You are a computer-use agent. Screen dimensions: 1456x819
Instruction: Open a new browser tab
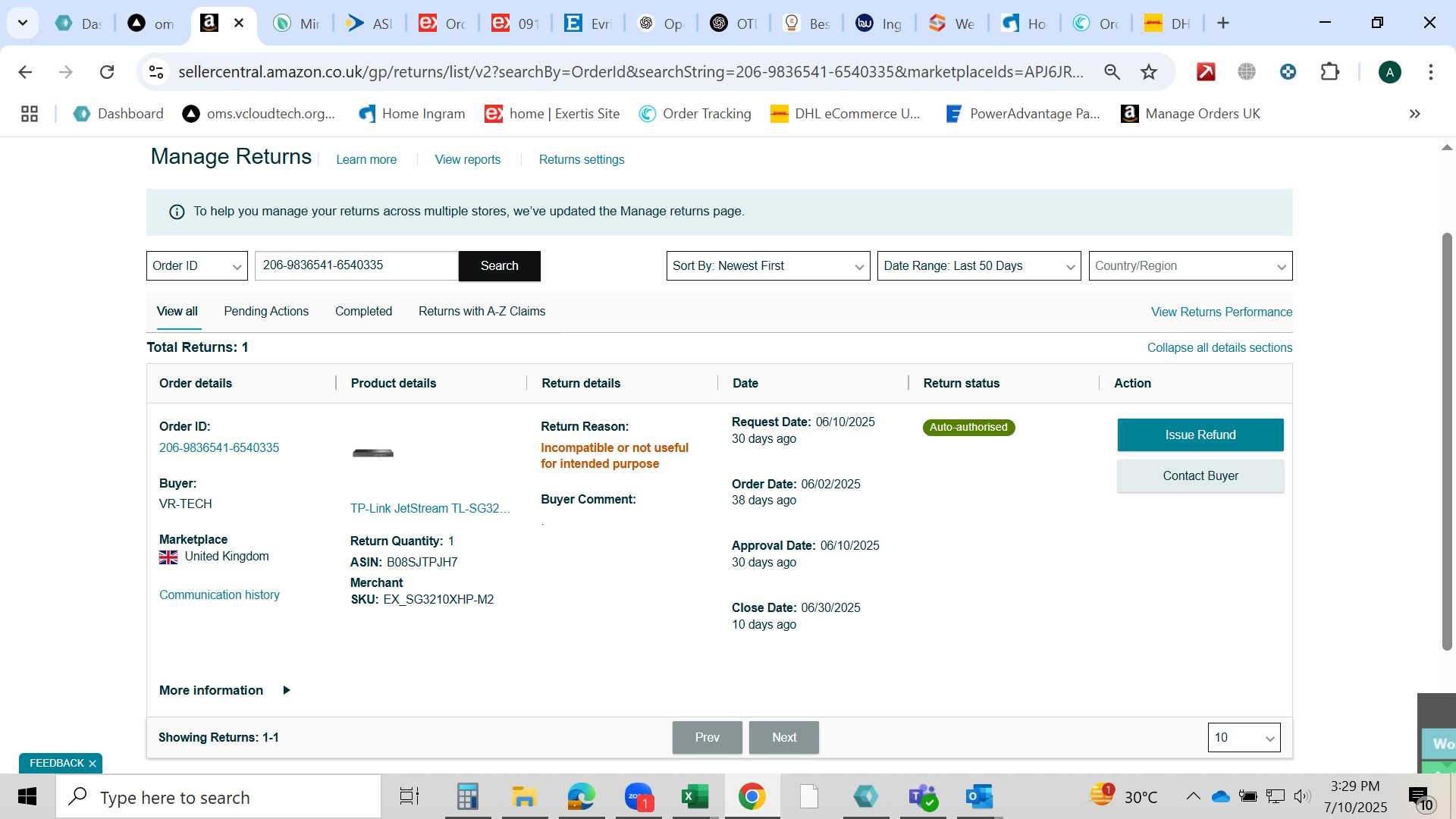click(x=1222, y=23)
